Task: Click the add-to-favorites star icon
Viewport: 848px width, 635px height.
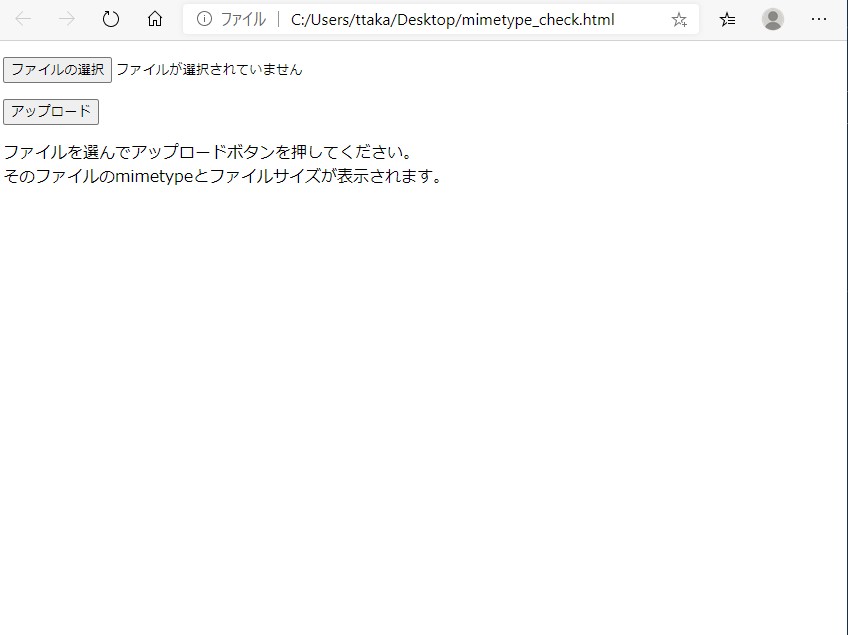Action: click(x=678, y=18)
